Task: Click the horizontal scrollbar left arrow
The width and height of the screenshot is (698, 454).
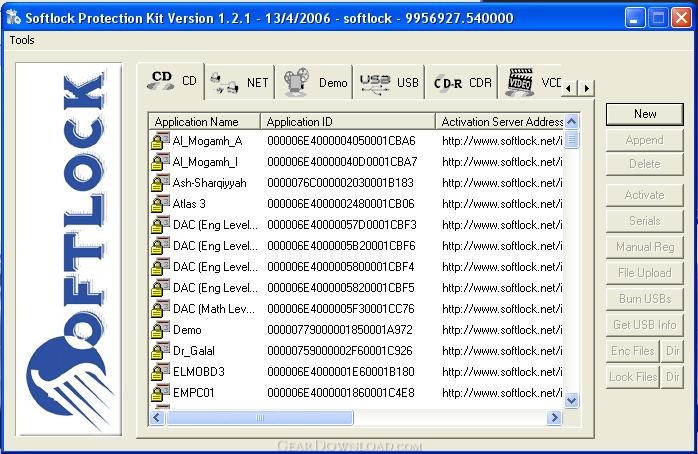Action: tap(157, 418)
